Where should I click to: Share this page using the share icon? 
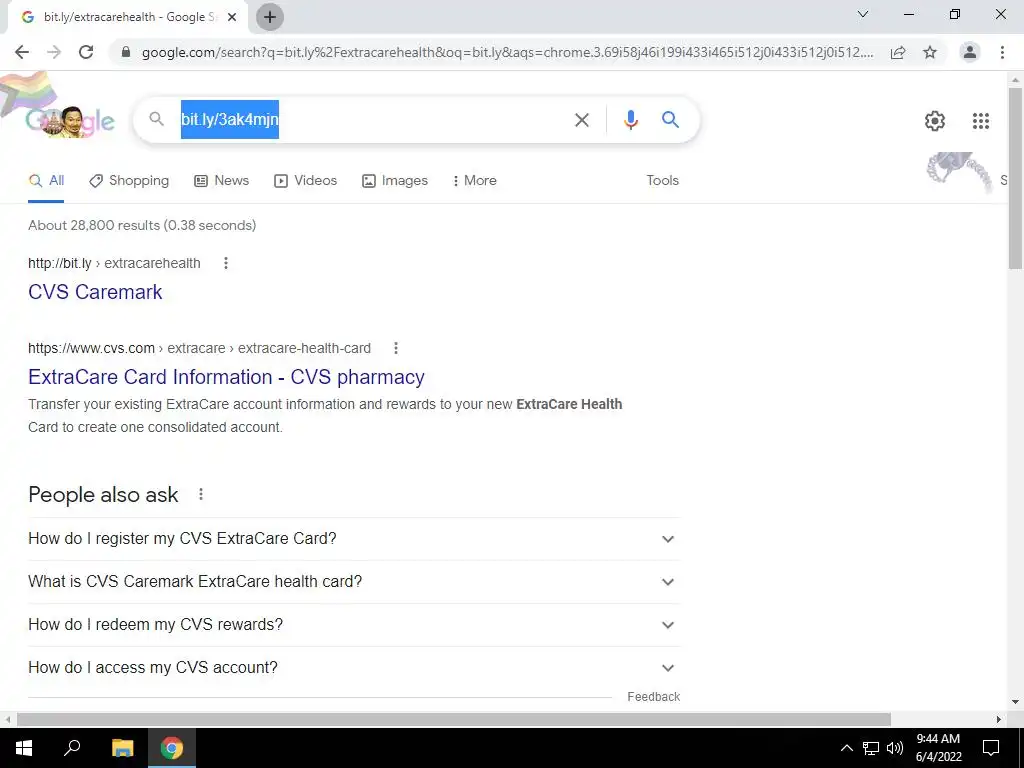[x=898, y=52]
